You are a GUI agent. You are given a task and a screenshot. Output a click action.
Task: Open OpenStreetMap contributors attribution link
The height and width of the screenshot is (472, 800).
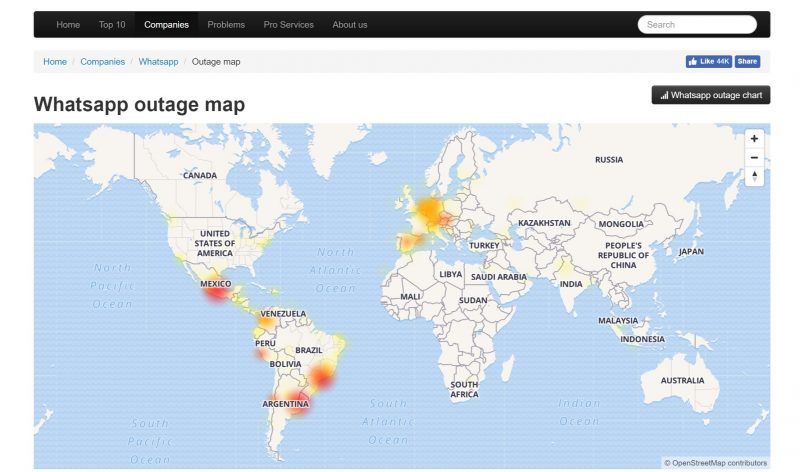point(720,463)
